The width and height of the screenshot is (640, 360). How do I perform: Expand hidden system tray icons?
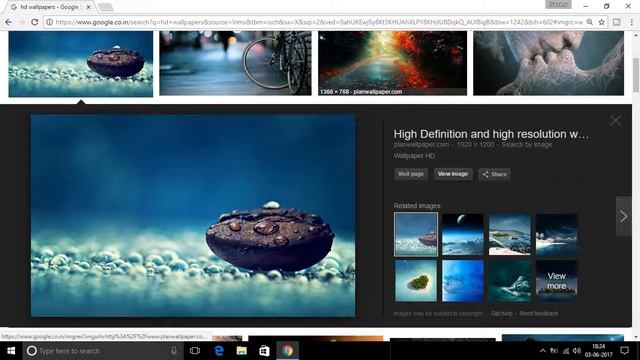click(x=542, y=351)
